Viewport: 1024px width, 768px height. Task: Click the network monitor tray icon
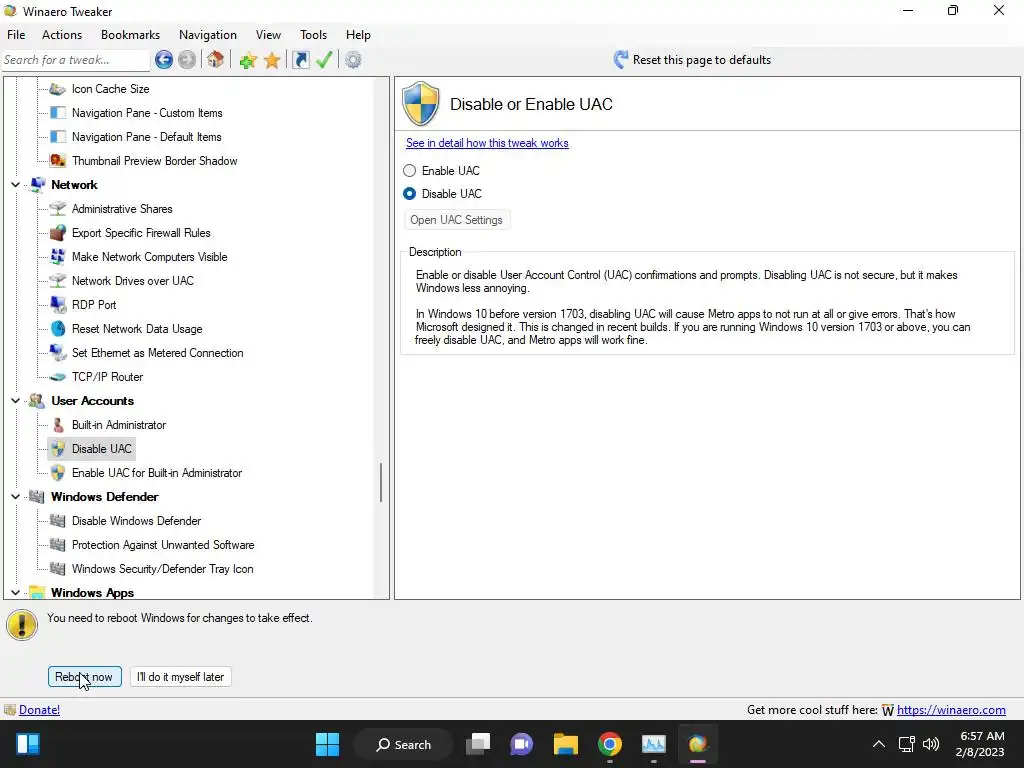[906, 744]
